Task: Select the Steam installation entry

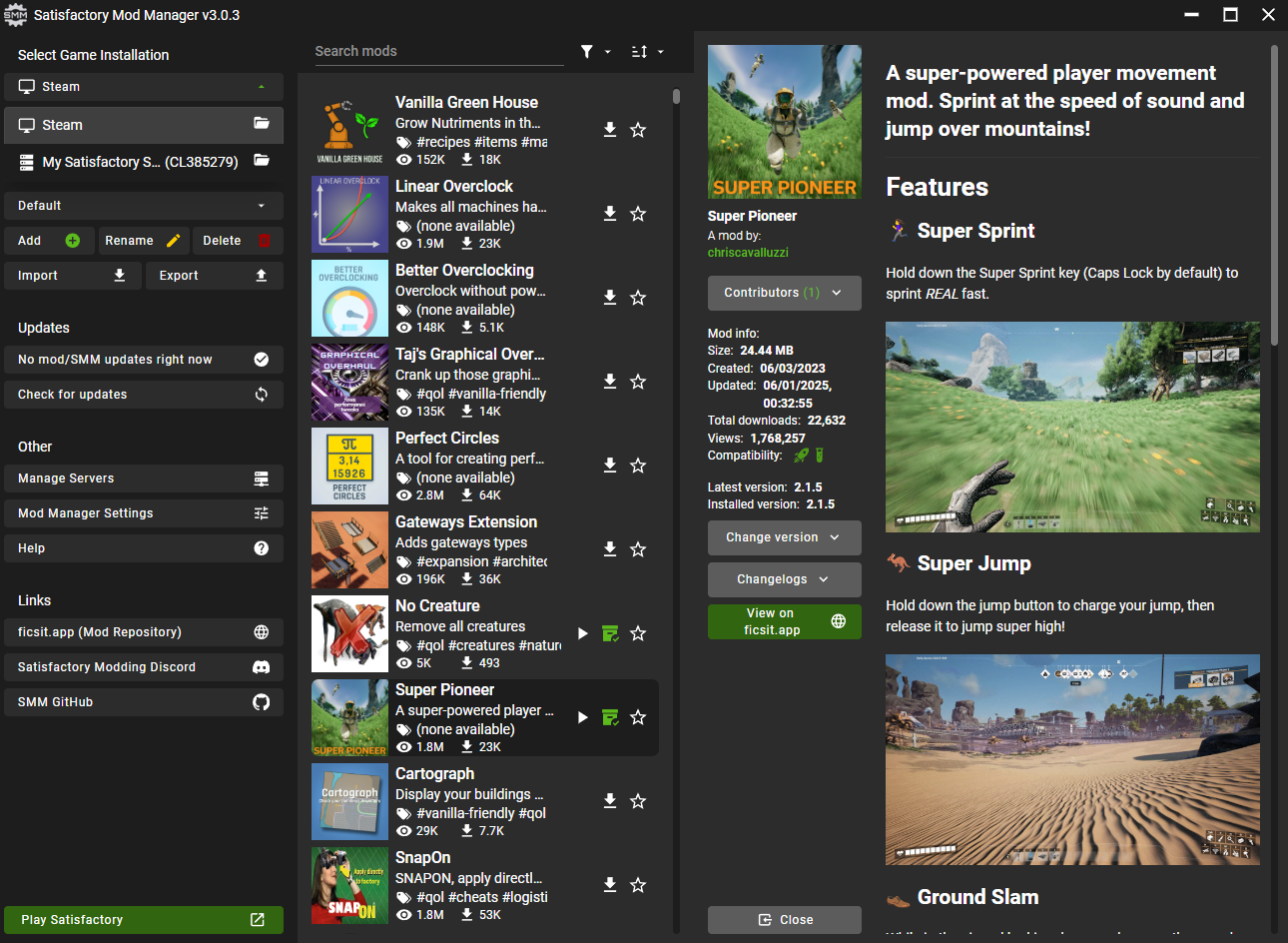Action: click(144, 125)
